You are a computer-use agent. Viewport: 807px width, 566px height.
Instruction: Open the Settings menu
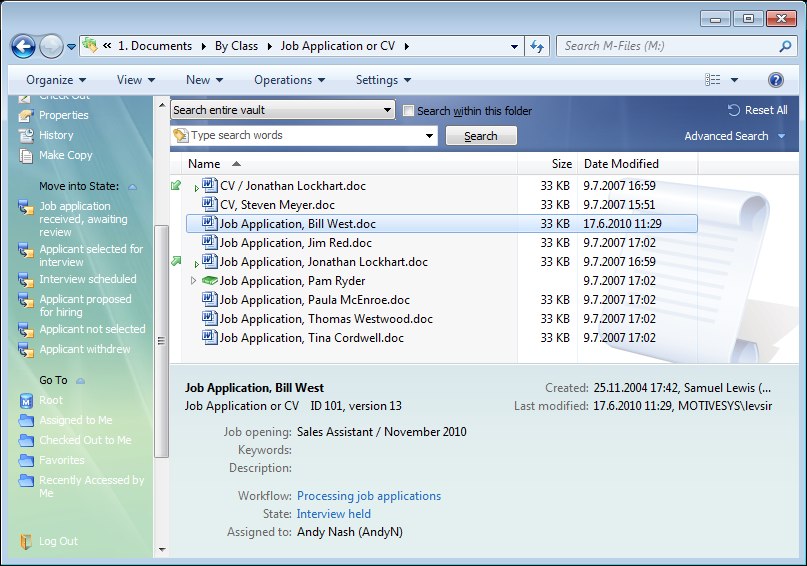(383, 80)
